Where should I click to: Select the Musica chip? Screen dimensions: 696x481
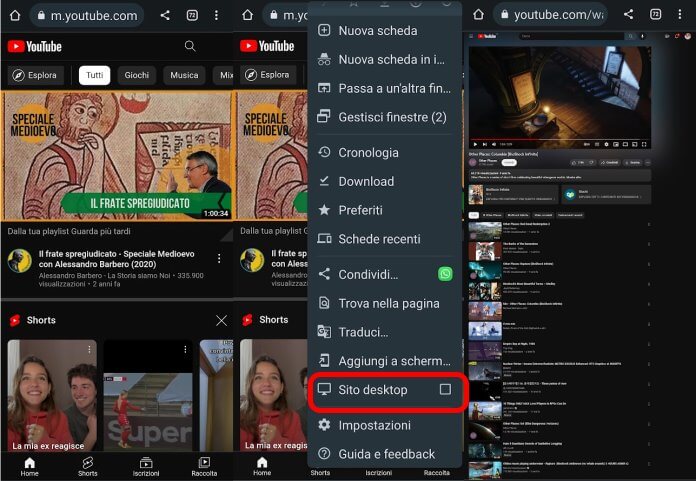tap(184, 75)
